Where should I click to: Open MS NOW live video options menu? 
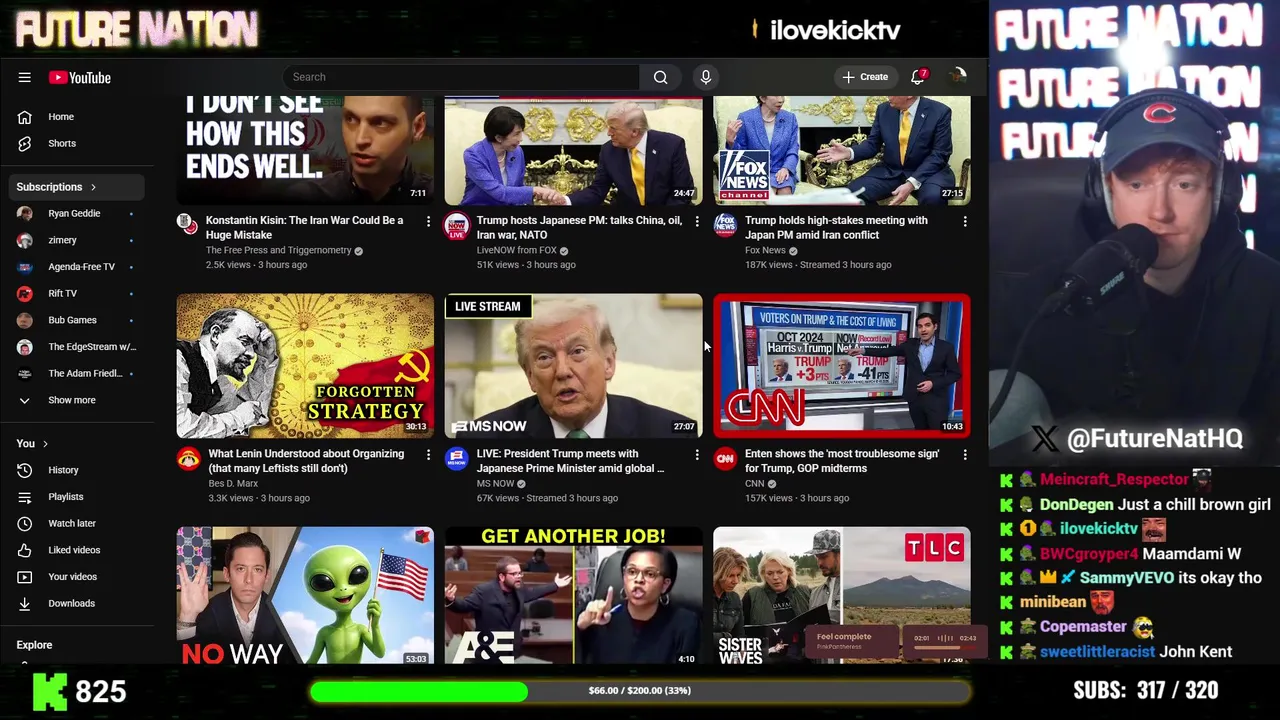697,454
